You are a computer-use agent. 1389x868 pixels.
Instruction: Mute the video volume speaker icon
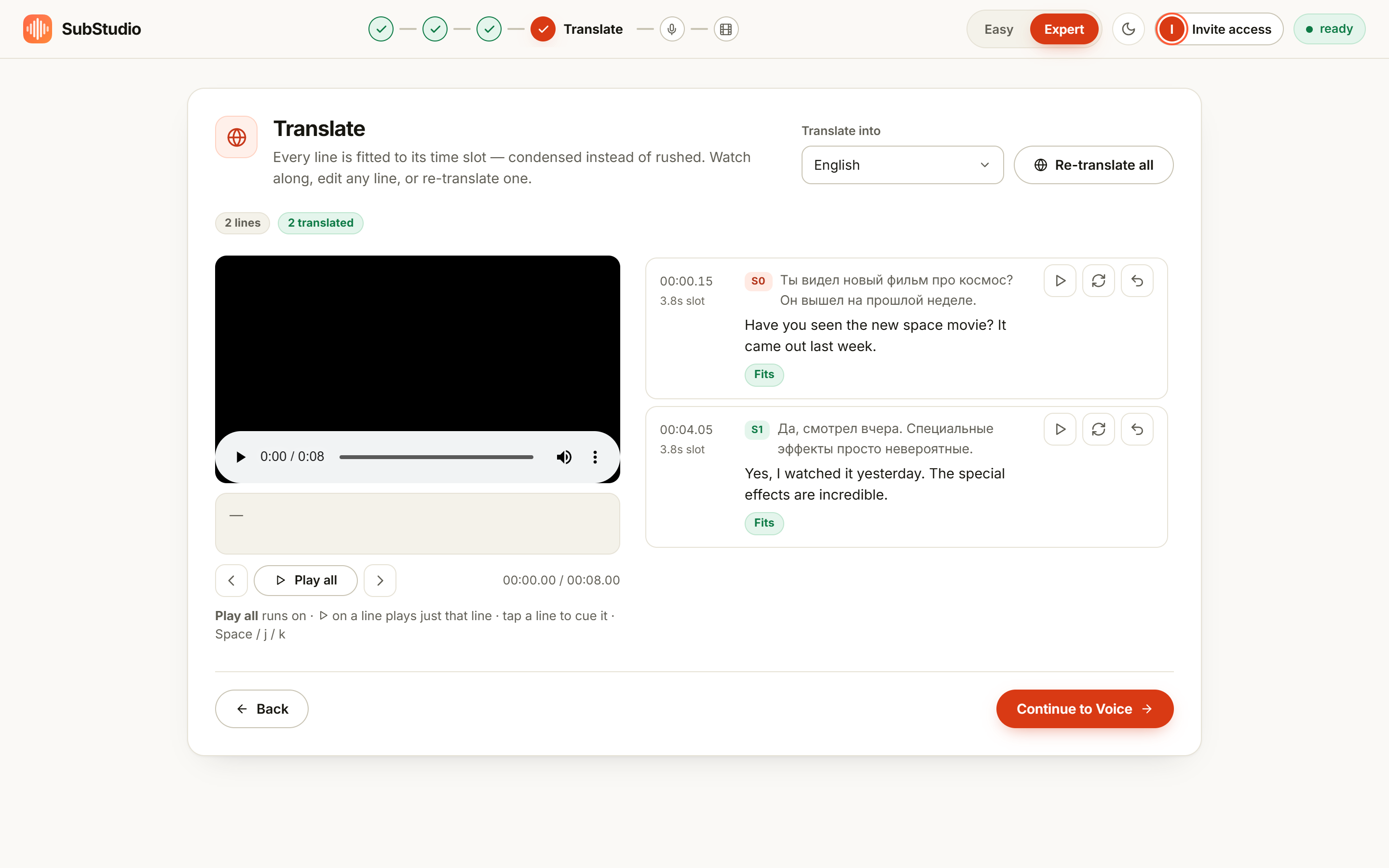click(x=564, y=457)
